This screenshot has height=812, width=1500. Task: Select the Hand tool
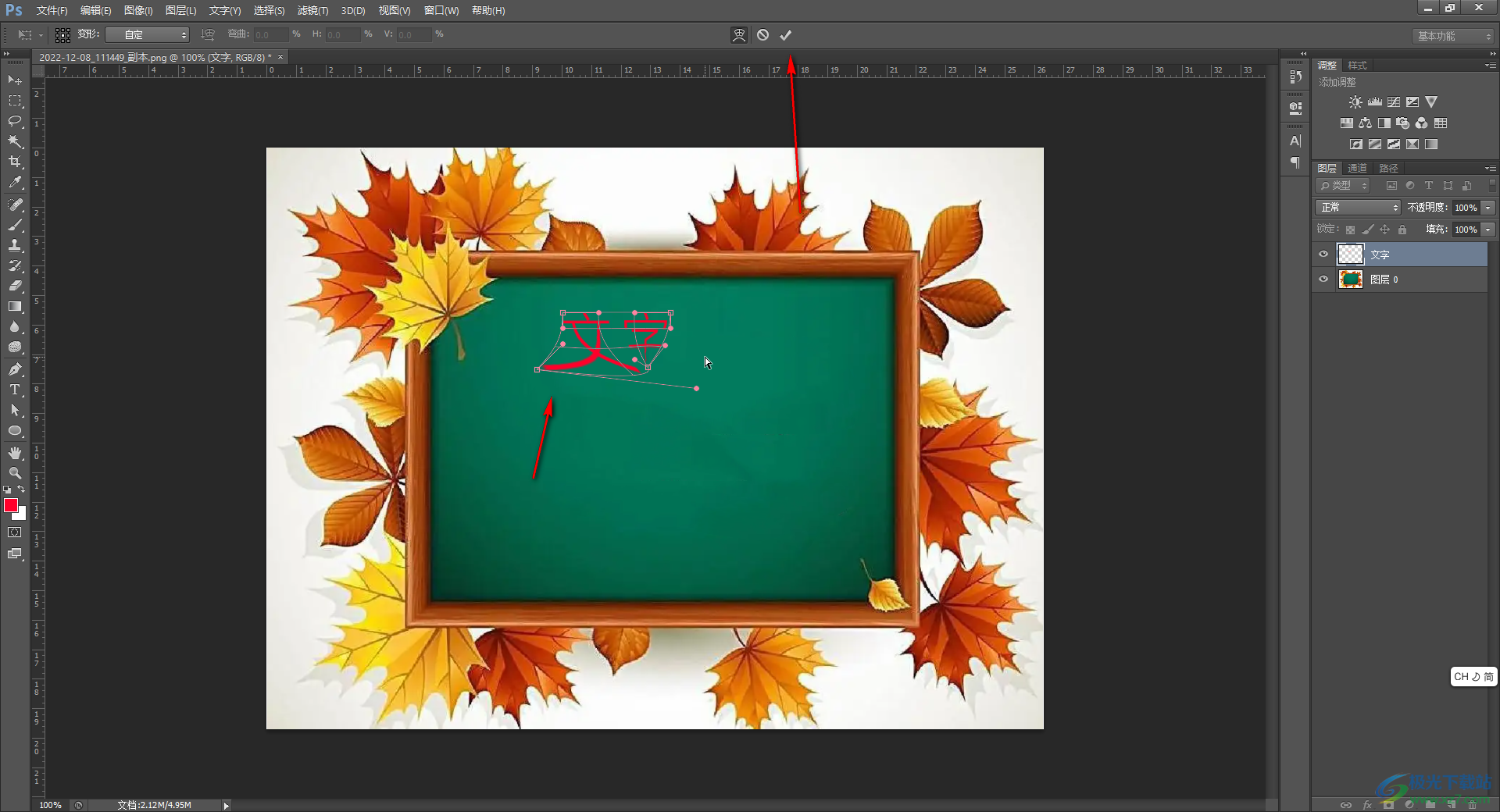point(15,453)
